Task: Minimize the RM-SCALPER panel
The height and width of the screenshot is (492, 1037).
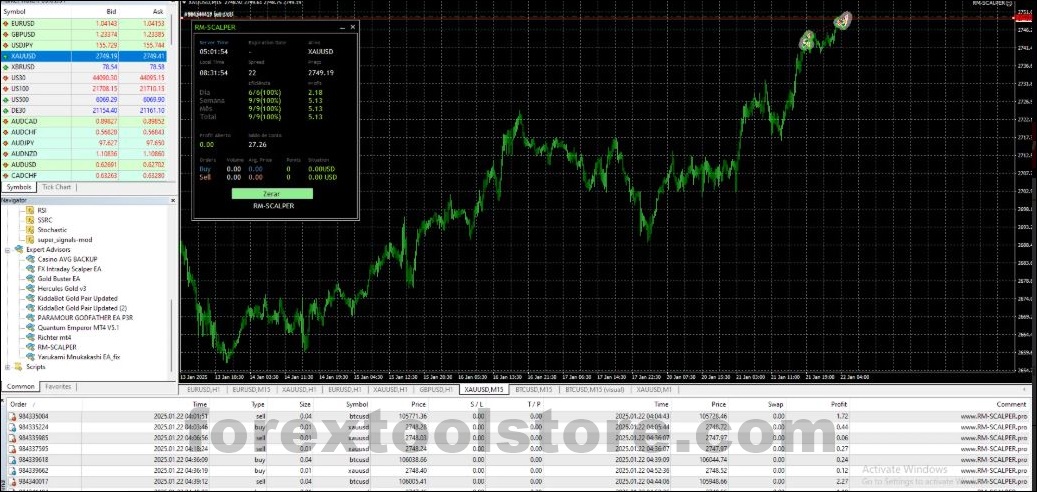Action: click(x=342, y=27)
